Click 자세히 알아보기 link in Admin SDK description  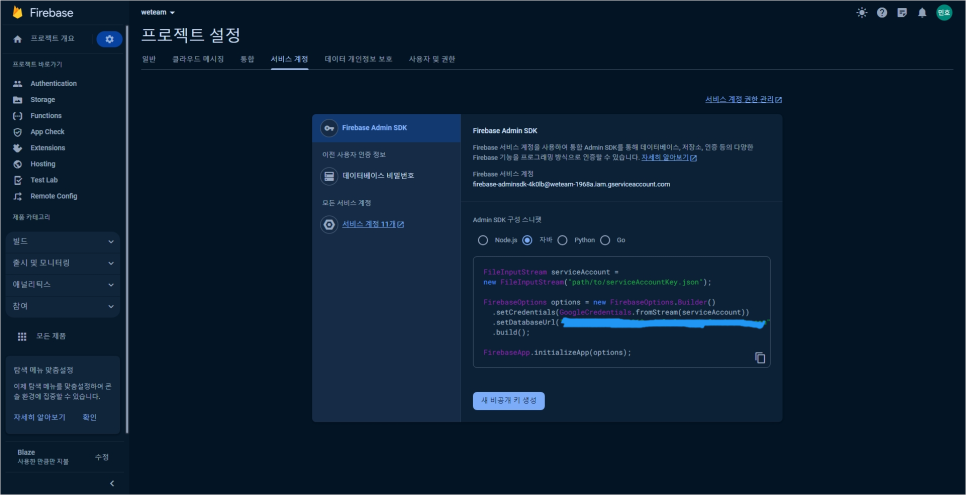[x=669, y=158]
